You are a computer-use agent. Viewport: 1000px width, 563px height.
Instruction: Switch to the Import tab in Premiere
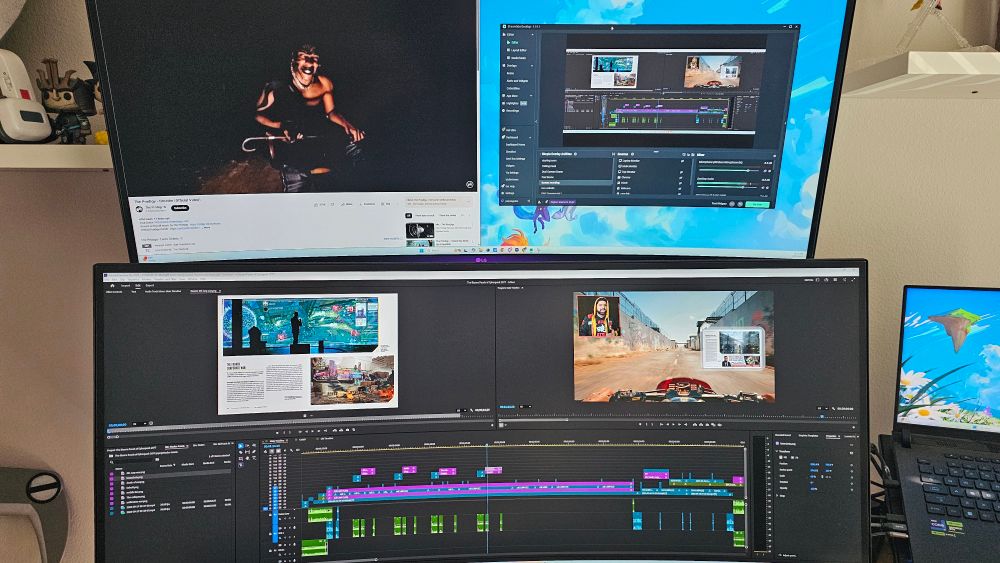pos(126,286)
